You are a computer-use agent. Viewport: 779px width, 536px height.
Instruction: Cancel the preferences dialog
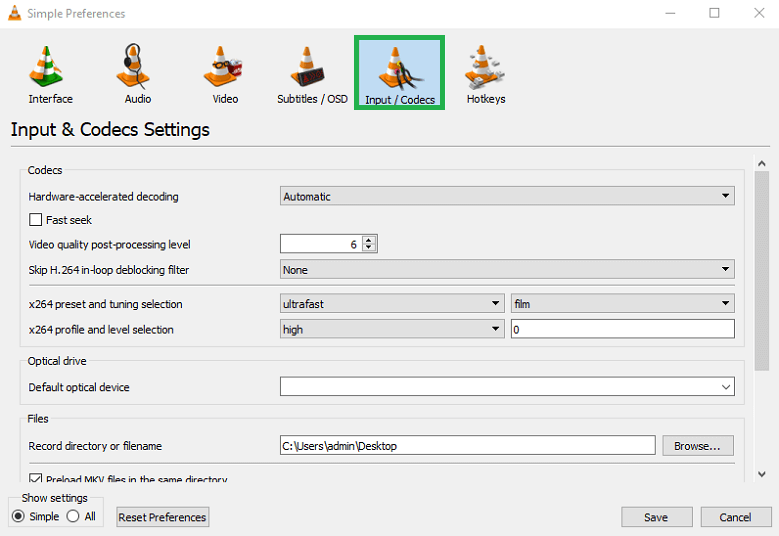[736, 517]
